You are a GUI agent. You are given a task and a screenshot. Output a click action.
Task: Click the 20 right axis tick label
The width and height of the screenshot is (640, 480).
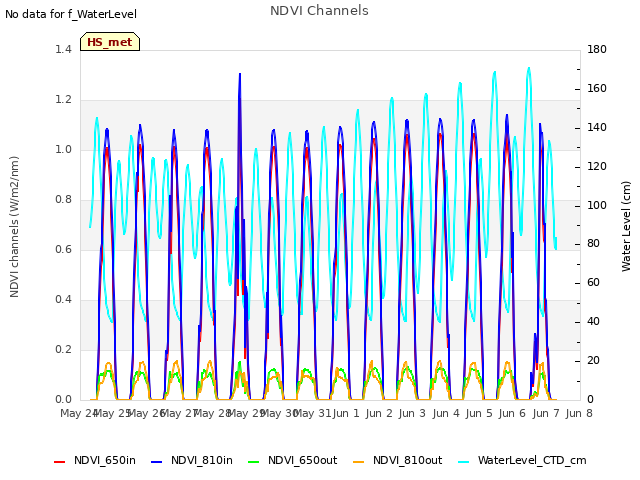pyautogui.click(x=593, y=360)
